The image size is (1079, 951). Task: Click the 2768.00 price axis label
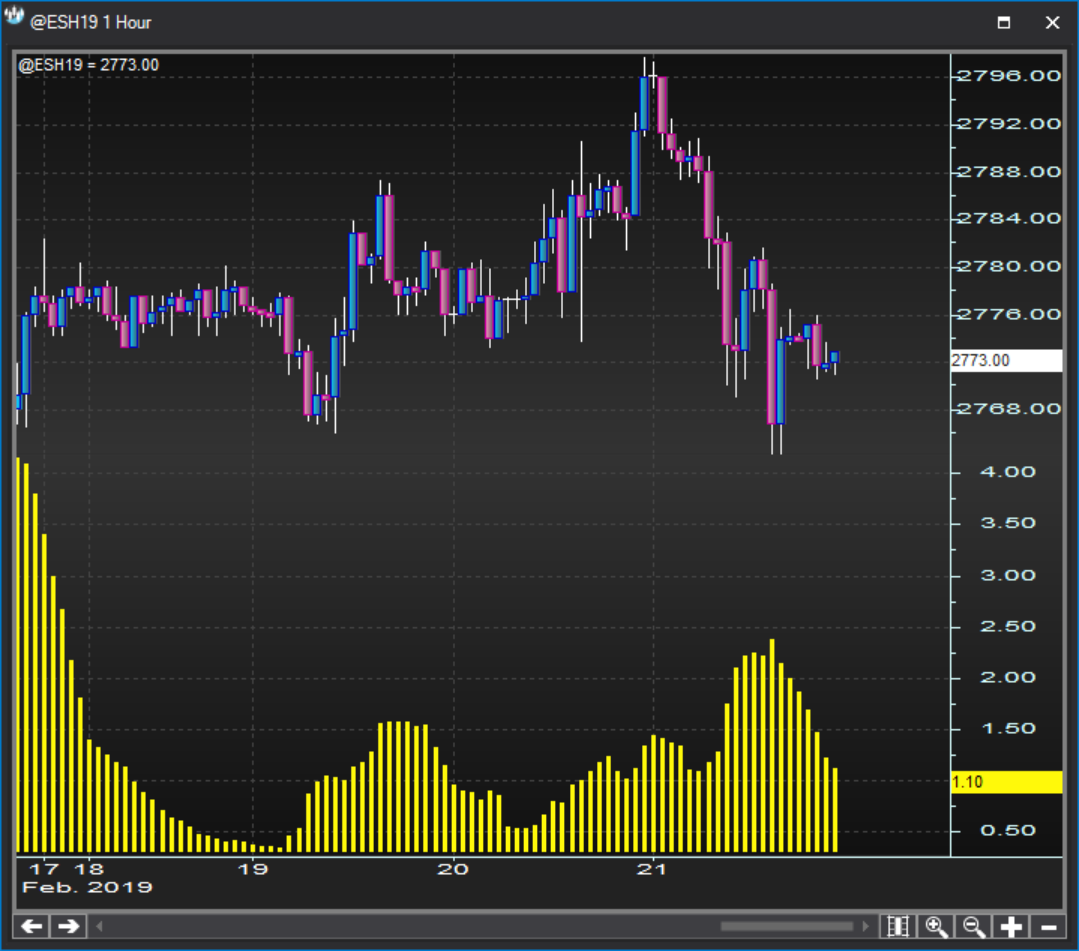click(x=1009, y=409)
